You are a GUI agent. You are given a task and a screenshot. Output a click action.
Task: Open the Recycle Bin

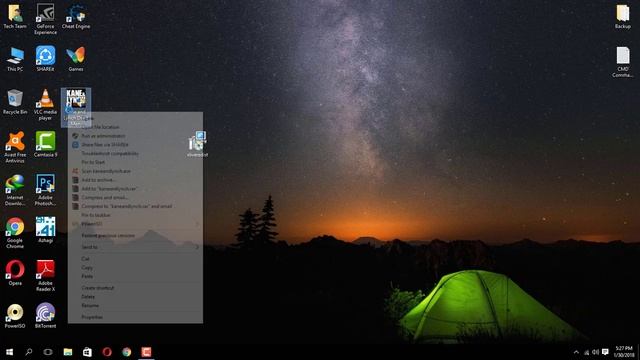(x=15, y=102)
